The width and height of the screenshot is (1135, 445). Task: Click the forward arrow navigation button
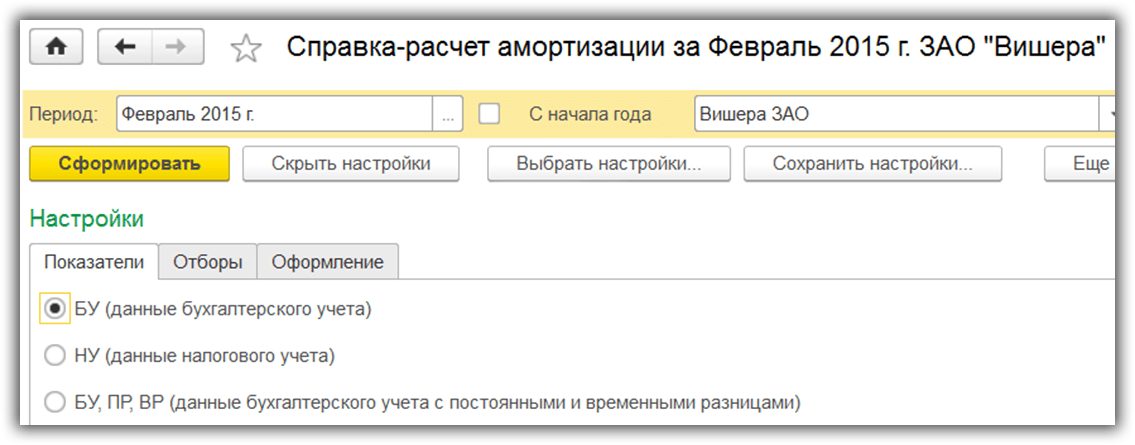176,47
